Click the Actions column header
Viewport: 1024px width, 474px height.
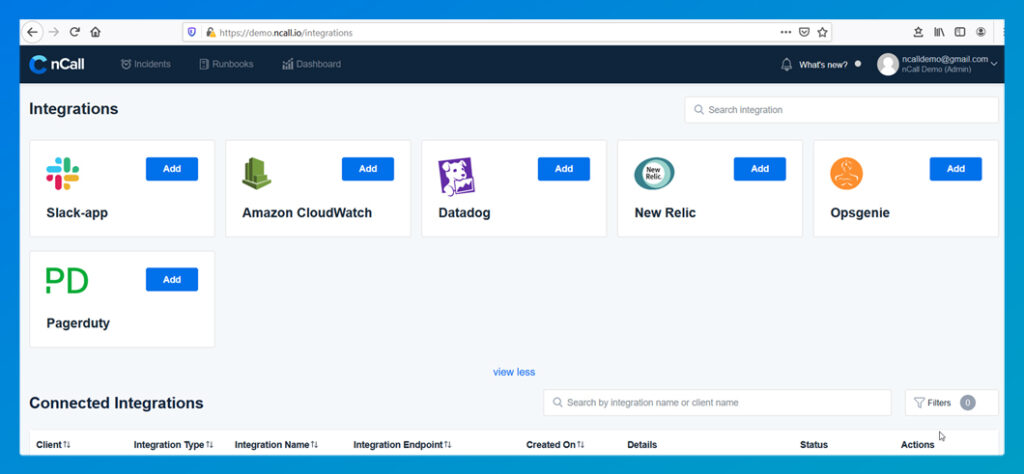tap(918, 445)
